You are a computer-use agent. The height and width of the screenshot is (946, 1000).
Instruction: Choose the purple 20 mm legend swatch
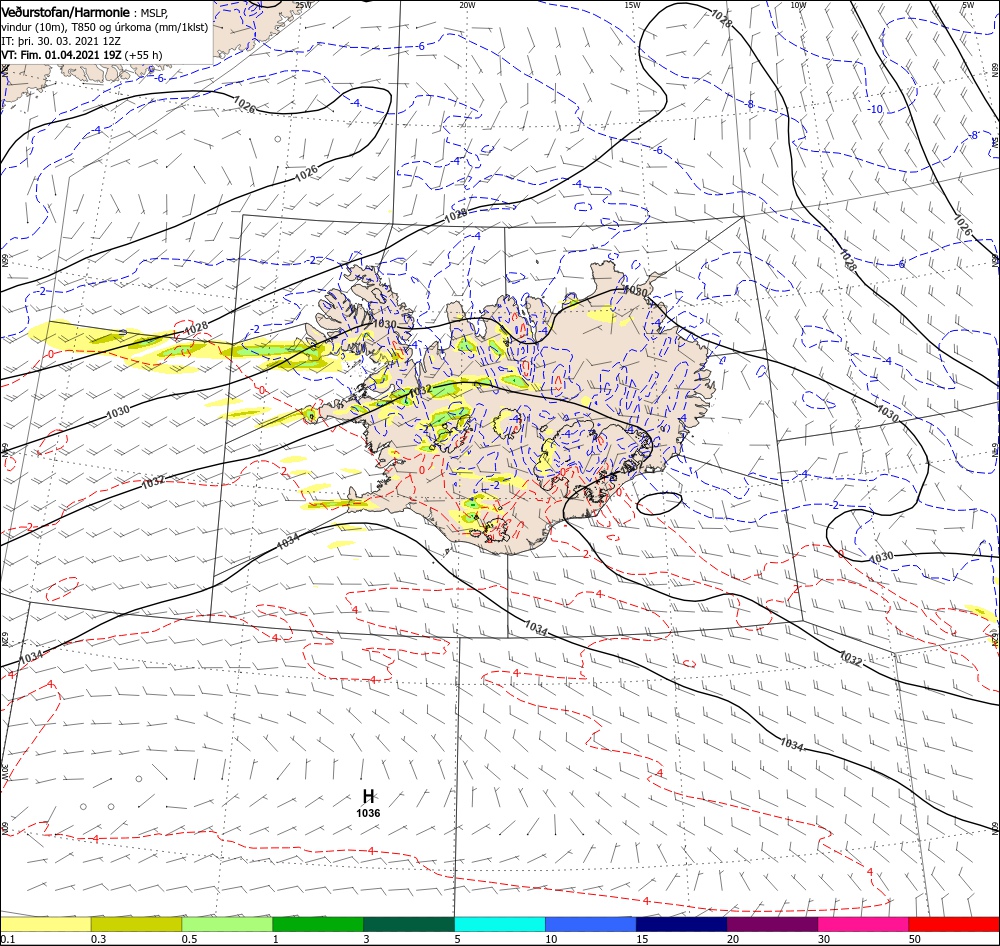[x=772, y=924]
